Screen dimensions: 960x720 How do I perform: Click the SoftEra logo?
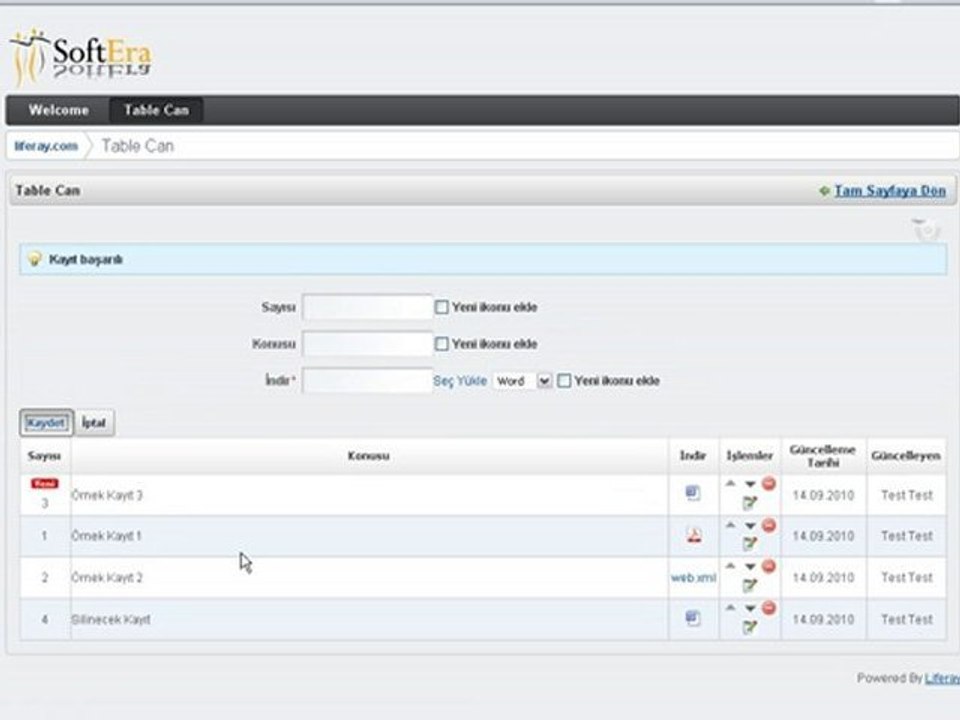(81, 58)
